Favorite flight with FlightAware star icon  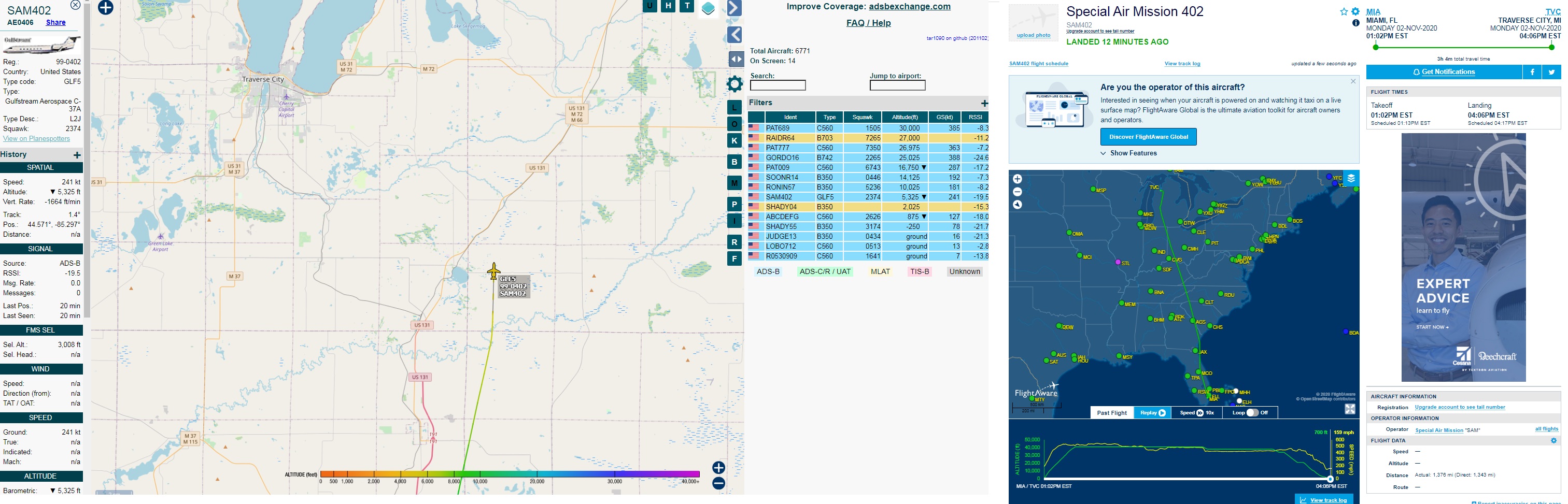tap(1344, 11)
